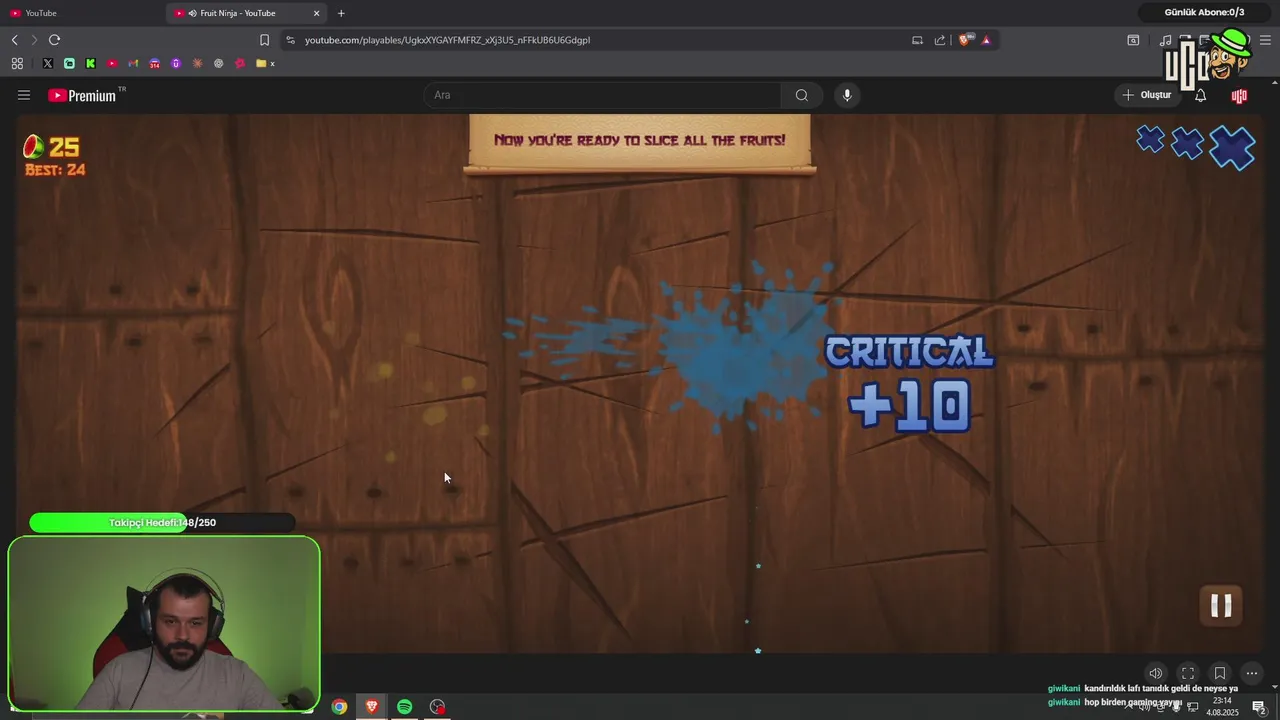The width and height of the screenshot is (1280, 720).
Task: Open the Brave taskbar icon
Action: tap(372, 707)
